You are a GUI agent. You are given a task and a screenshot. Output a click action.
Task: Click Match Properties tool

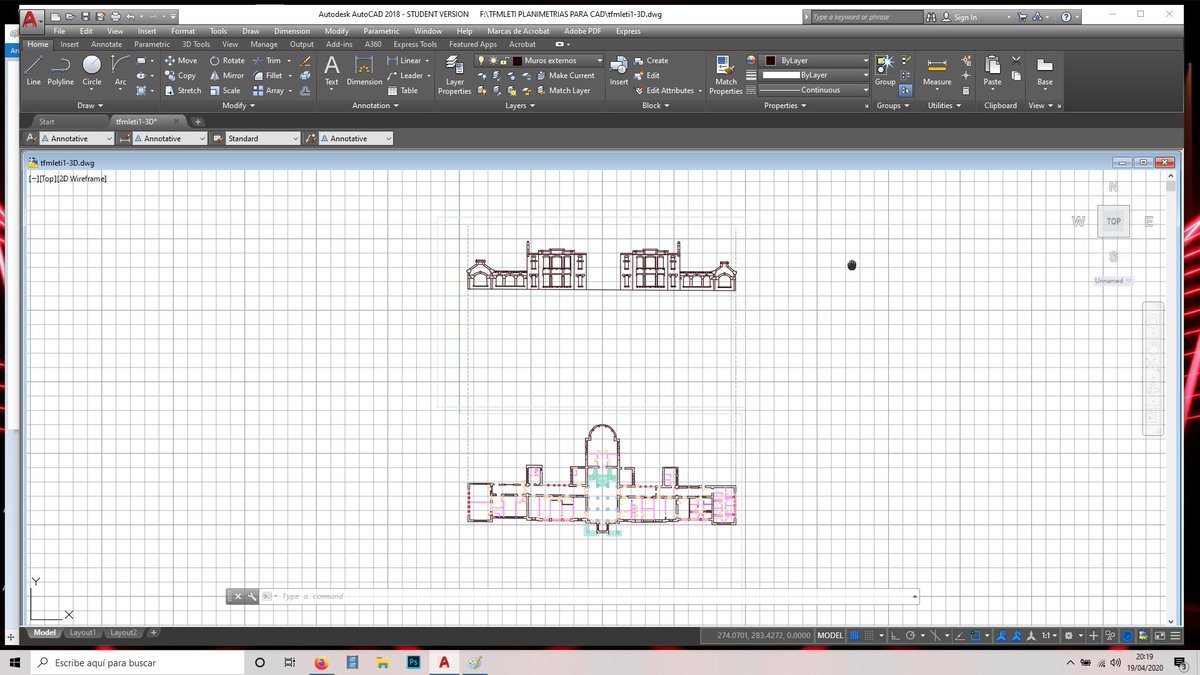coord(726,73)
